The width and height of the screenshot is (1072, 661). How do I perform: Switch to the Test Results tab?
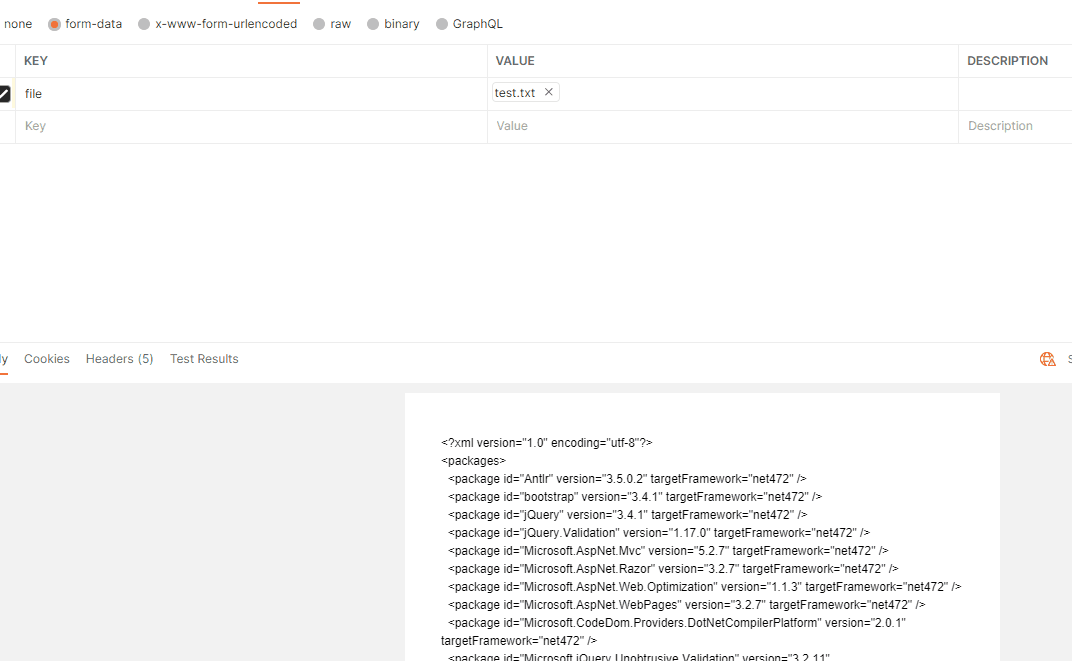click(x=204, y=359)
